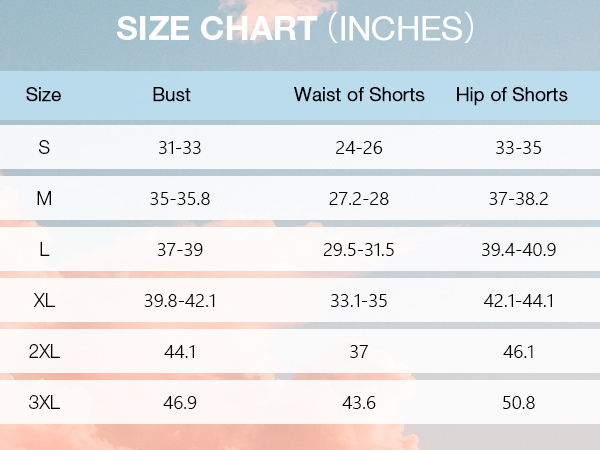Click the 46.9 bust value
The height and width of the screenshot is (450, 600).
click(179, 403)
